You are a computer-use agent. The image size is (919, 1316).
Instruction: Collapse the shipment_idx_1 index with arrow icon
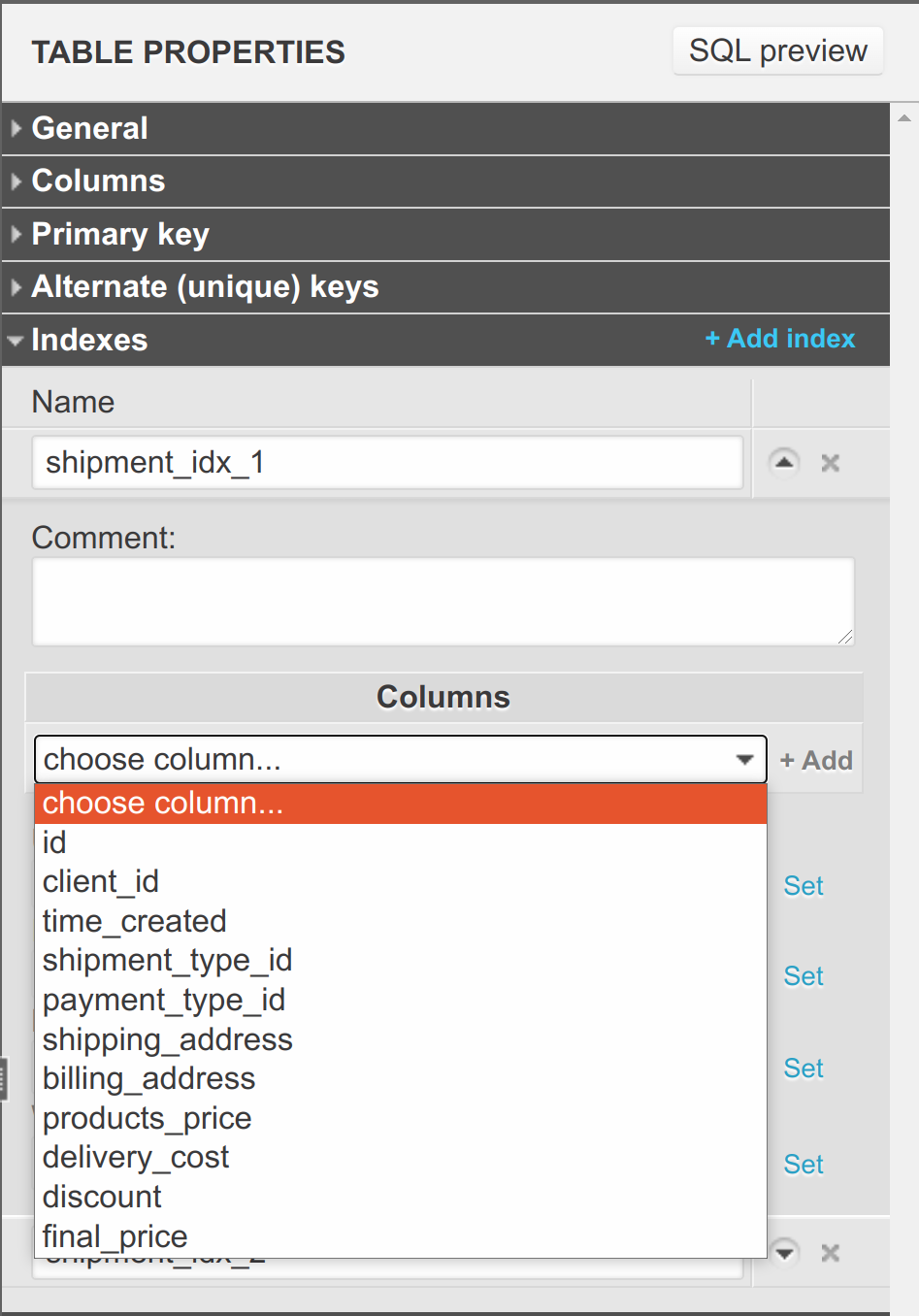point(784,462)
